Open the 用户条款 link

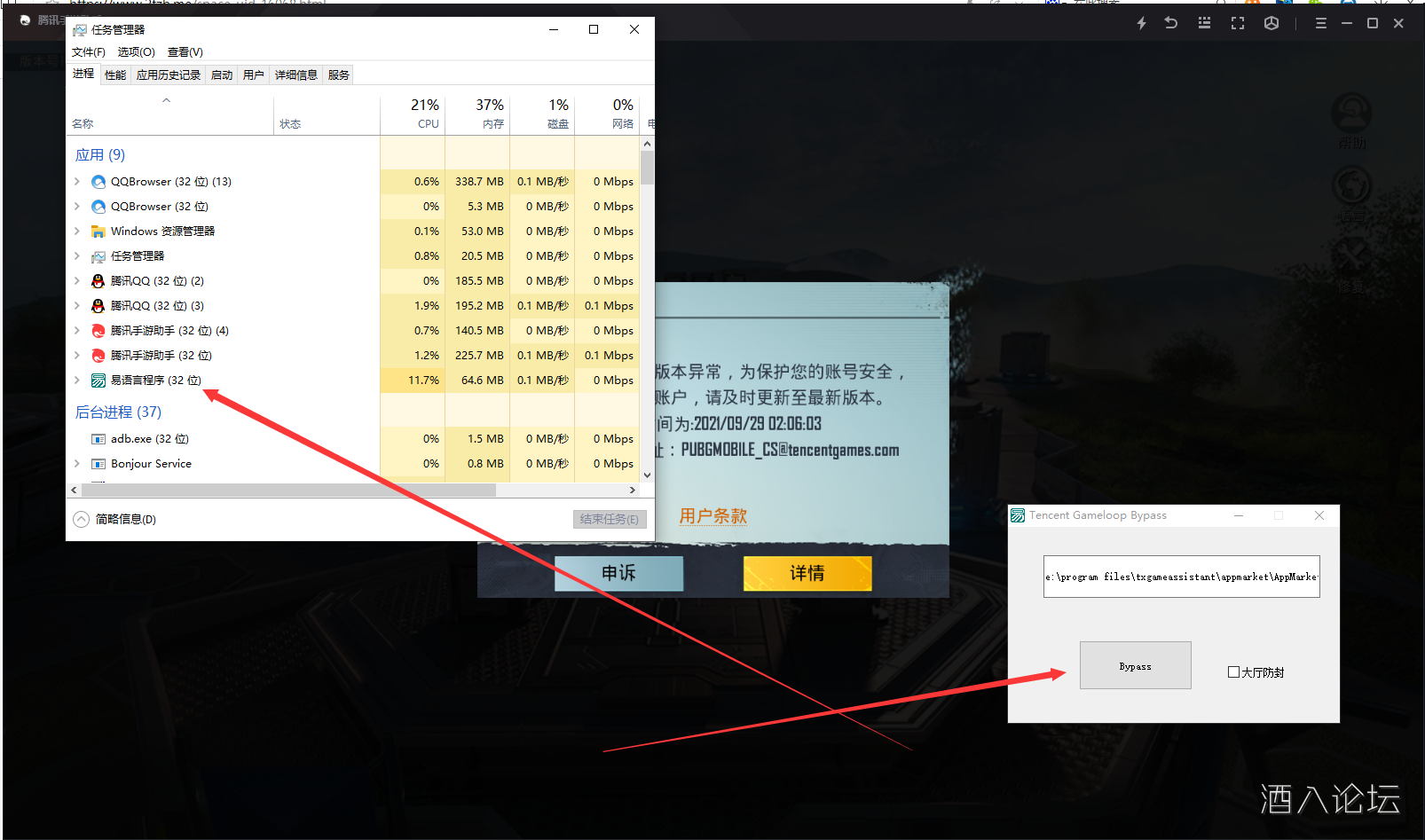(713, 516)
